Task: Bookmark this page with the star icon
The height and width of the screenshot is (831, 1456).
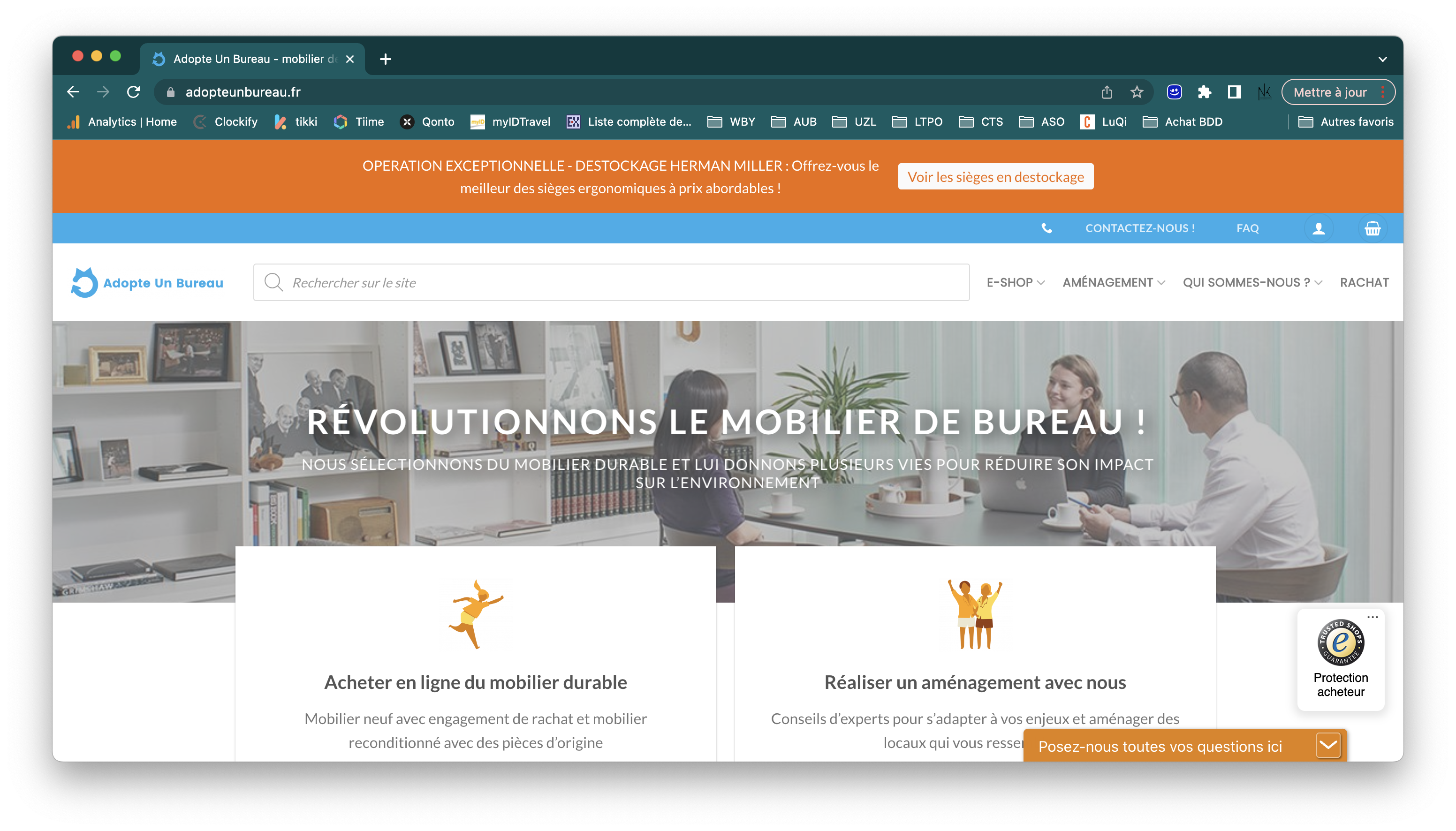Action: [1137, 92]
